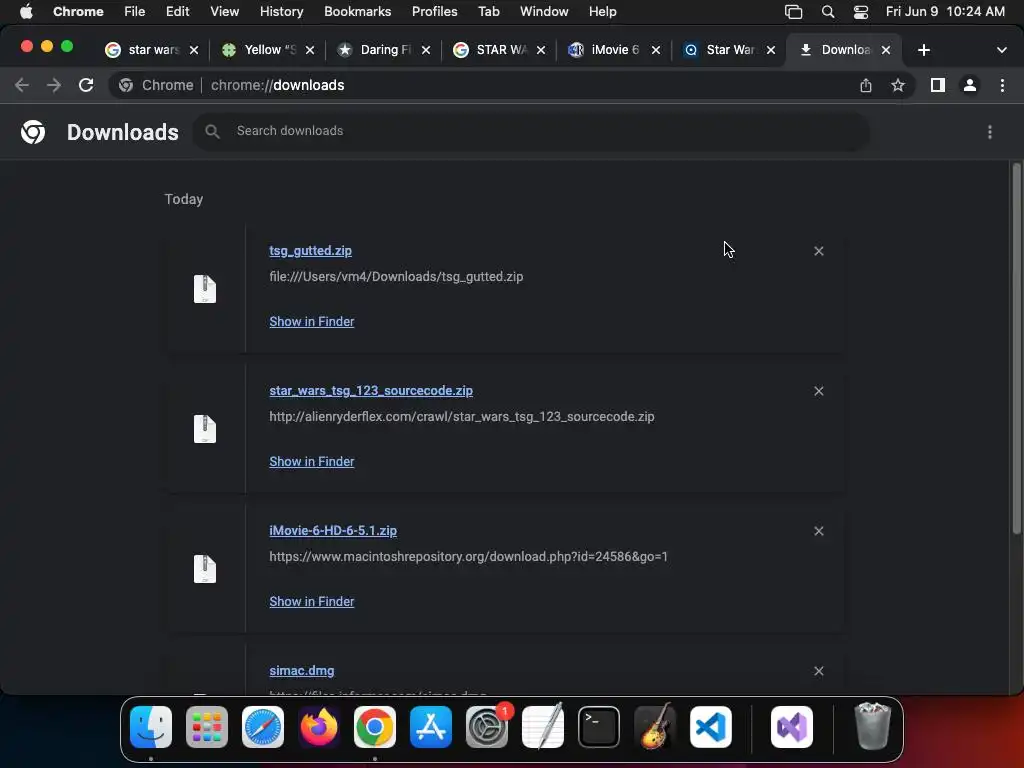Open the simac.dmg download link

point(302,671)
